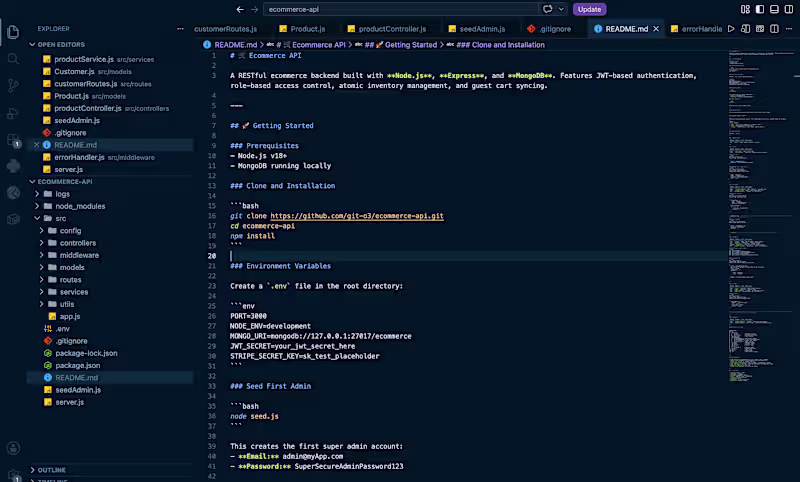
Task: Collapse the Open Editors section
Action: [32, 44]
